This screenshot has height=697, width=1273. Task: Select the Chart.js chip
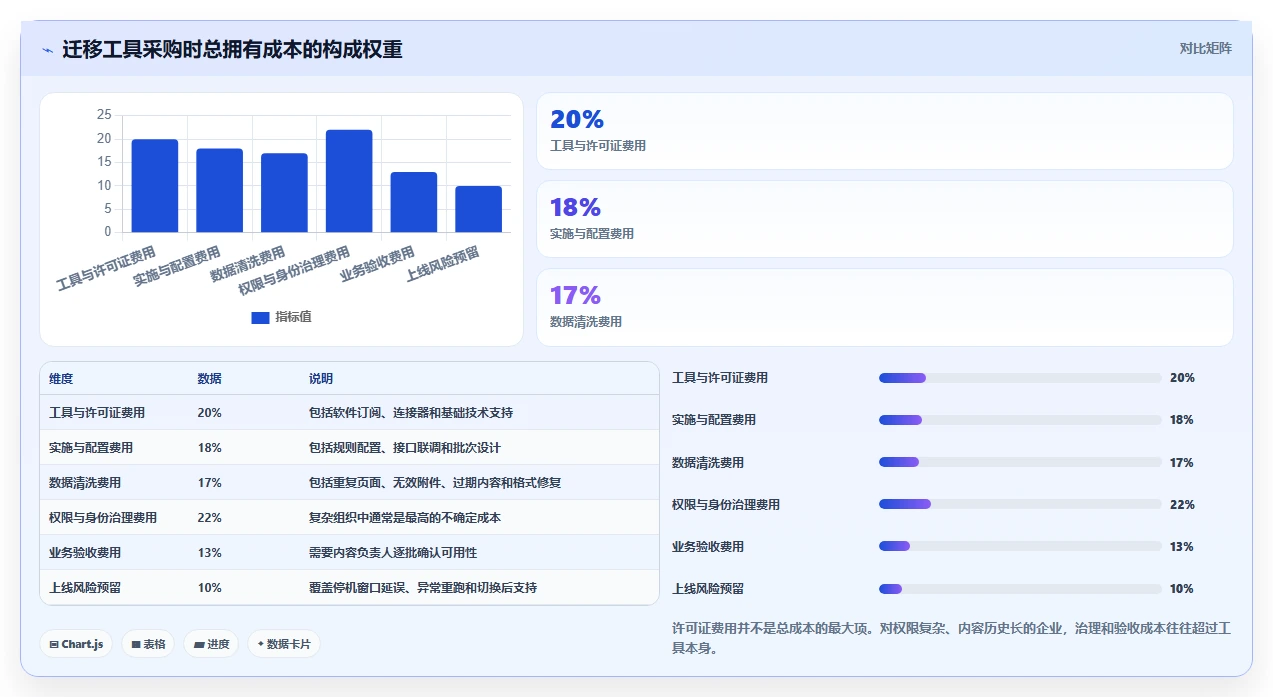[76, 644]
